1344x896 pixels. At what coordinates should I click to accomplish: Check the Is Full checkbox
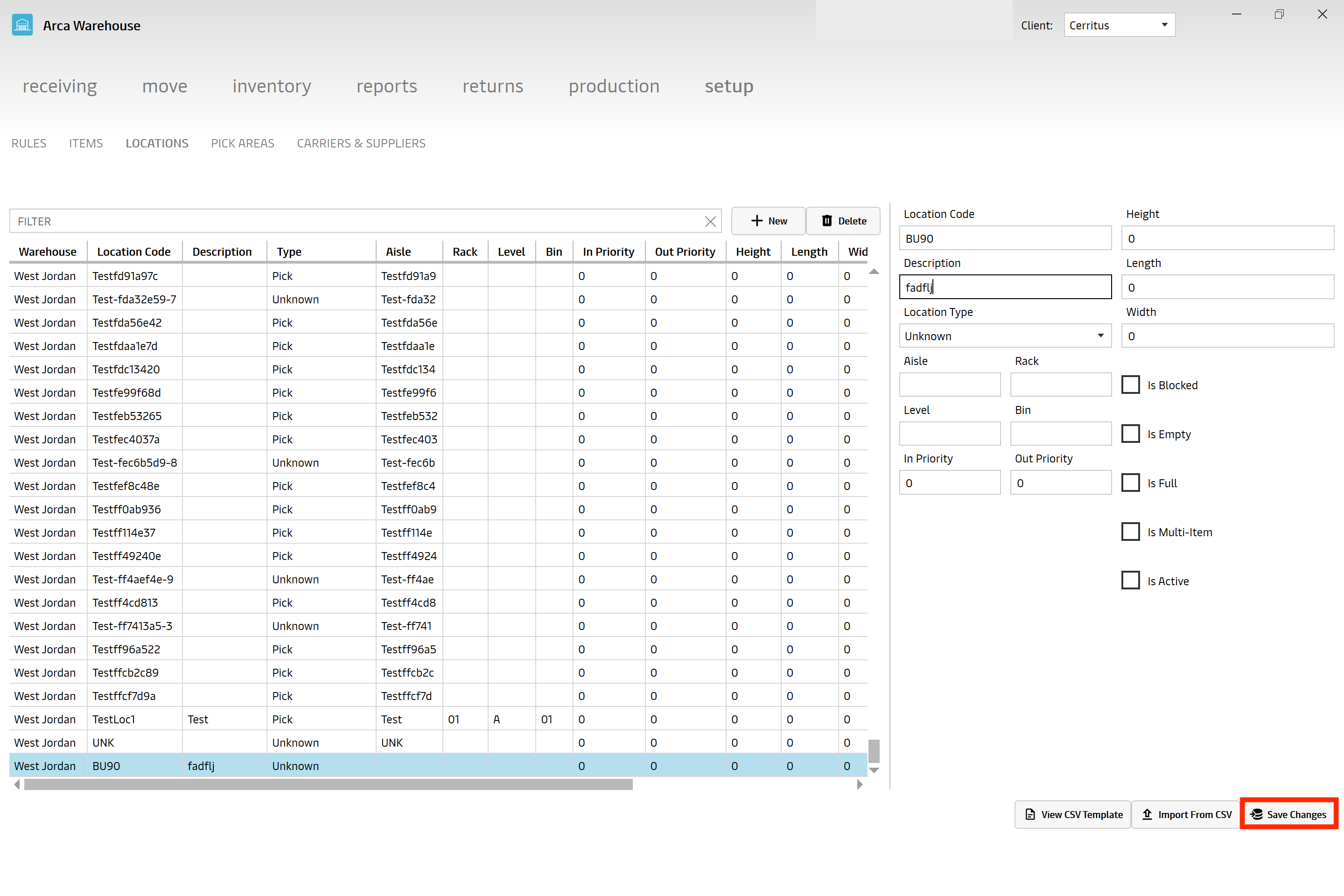[1130, 483]
